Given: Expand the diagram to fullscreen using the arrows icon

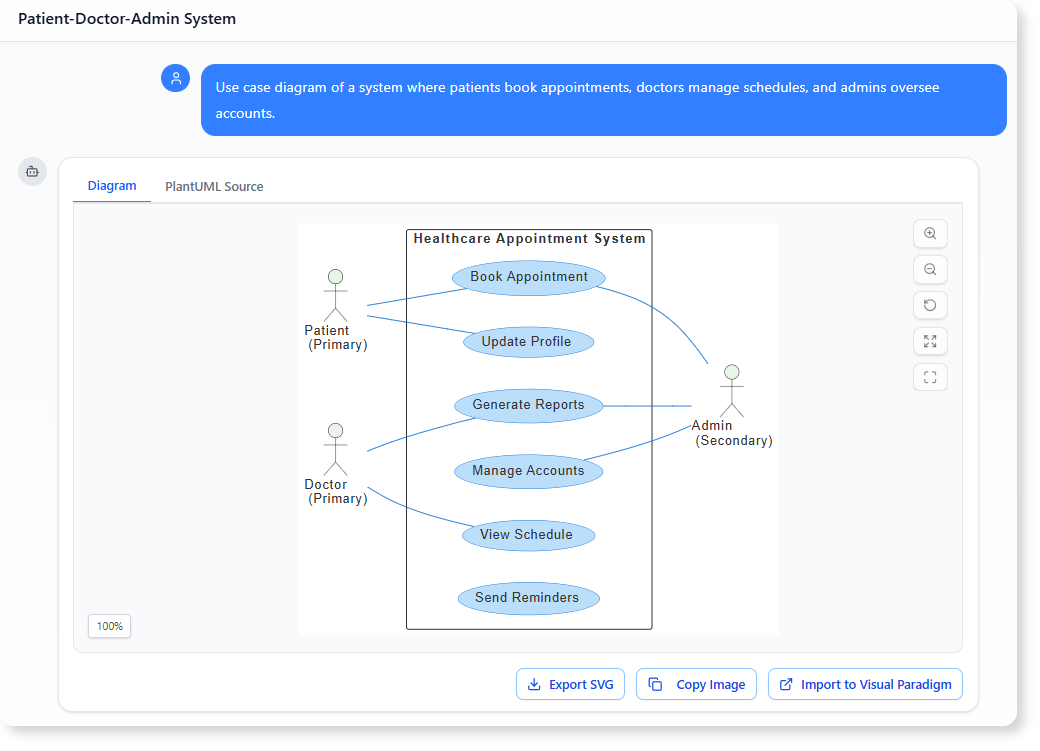Looking at the screenshot, I should tap(930, 341).
